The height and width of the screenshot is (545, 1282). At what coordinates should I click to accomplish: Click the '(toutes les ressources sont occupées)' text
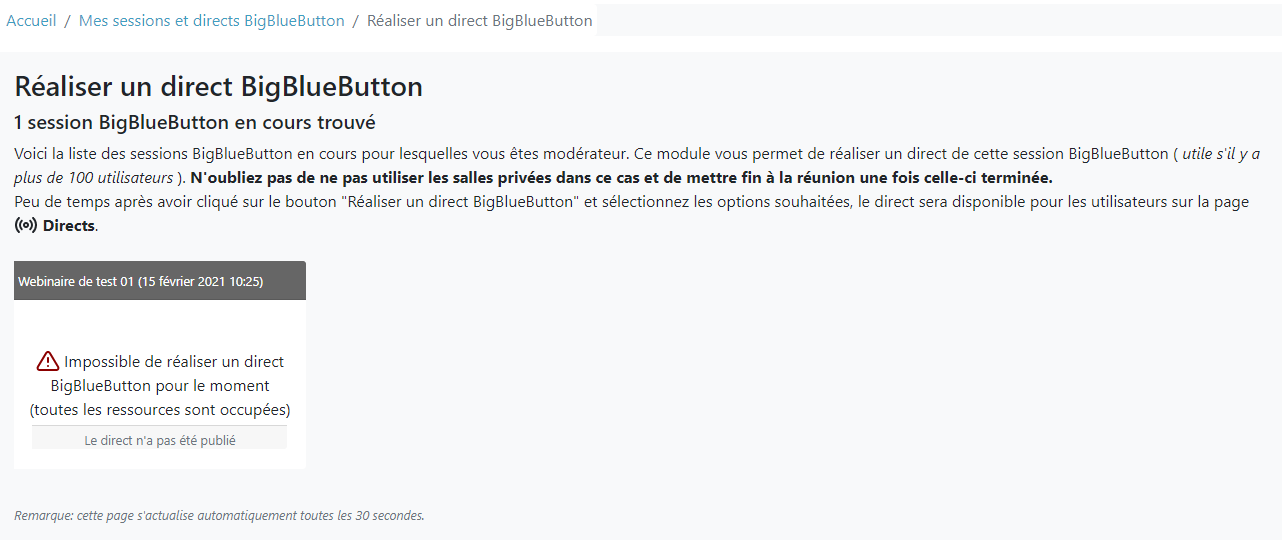[160, 410]
